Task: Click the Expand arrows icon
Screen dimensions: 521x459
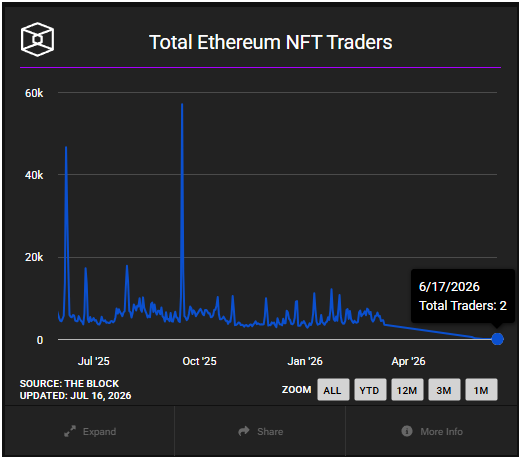Action: click(x=70, y=431)
